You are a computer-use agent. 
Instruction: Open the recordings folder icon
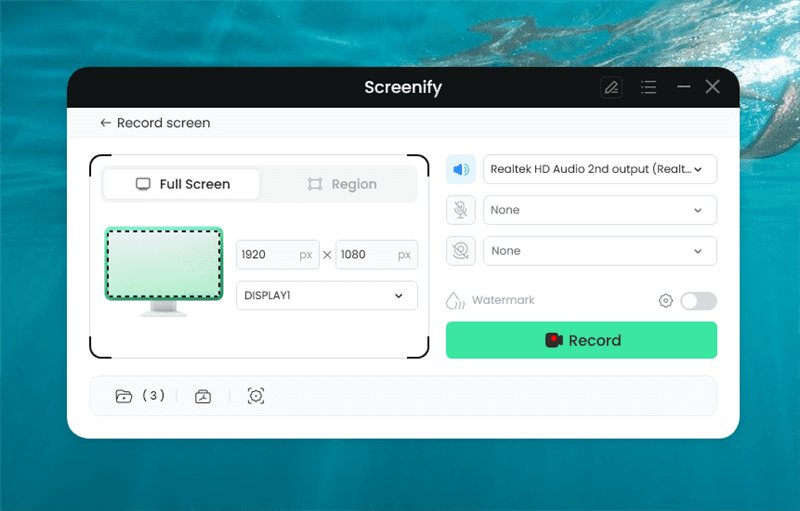123,396
